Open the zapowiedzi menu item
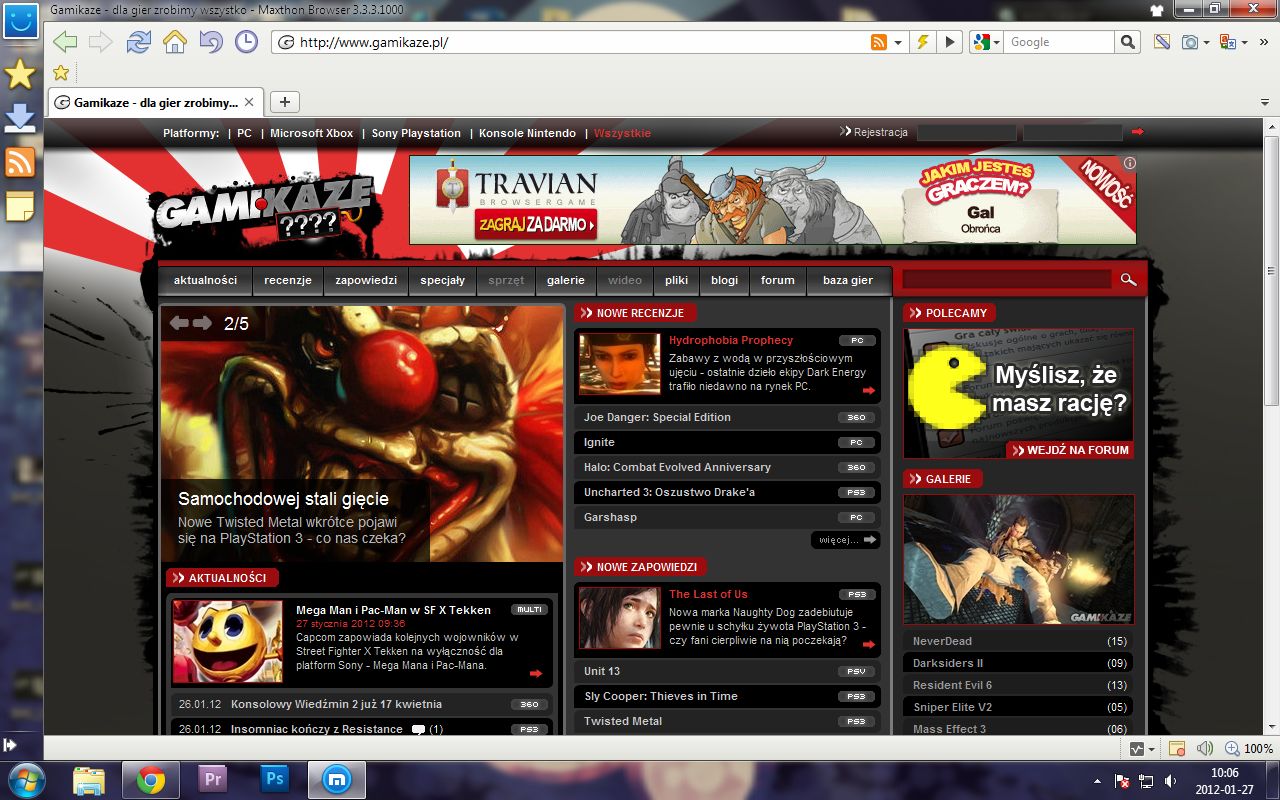Image resolution: width=1280 pixels, height=800 pixels. 366,280
